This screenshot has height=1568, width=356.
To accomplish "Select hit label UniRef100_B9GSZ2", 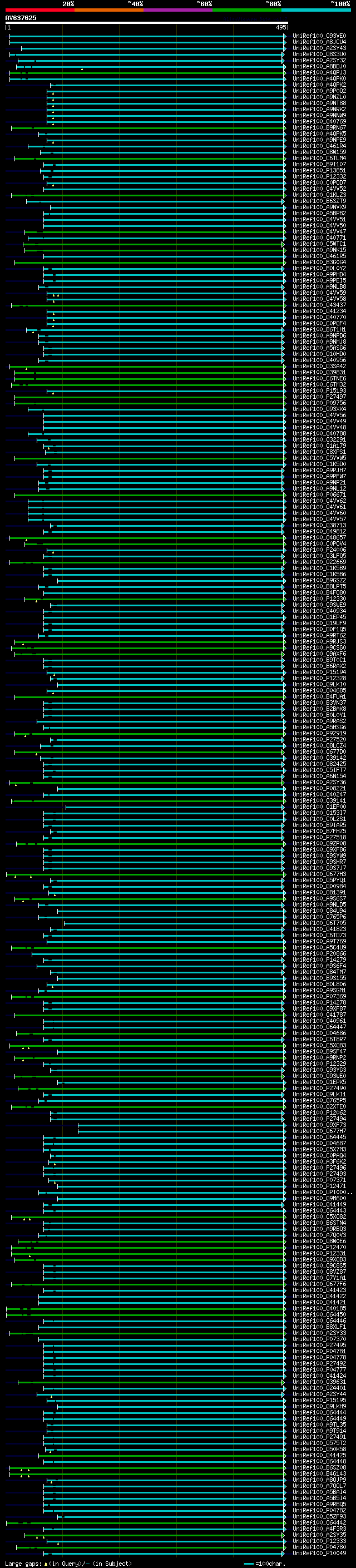I will pos(319,580).
